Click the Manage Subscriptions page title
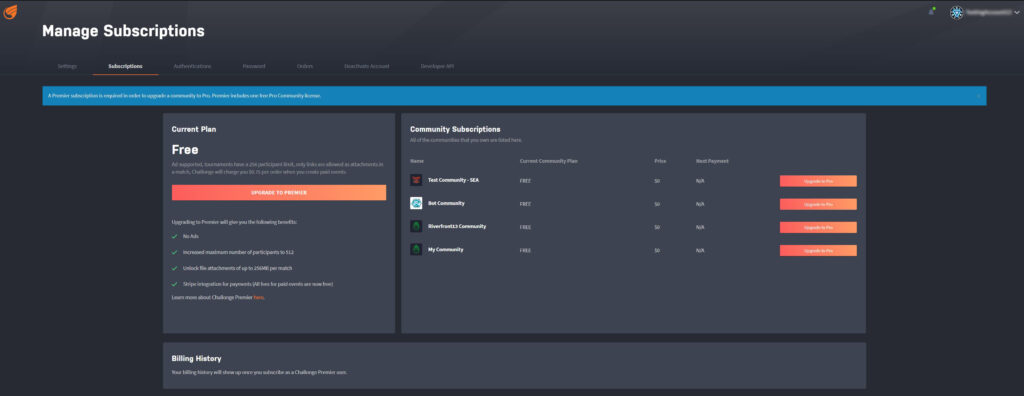 [x=123, y=31]
